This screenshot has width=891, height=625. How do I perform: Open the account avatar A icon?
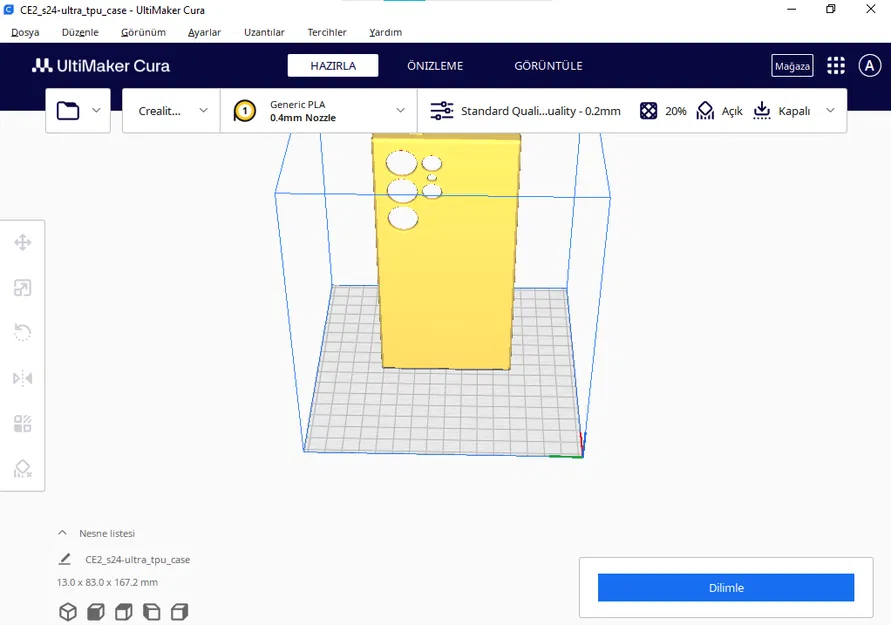[869, 65]
